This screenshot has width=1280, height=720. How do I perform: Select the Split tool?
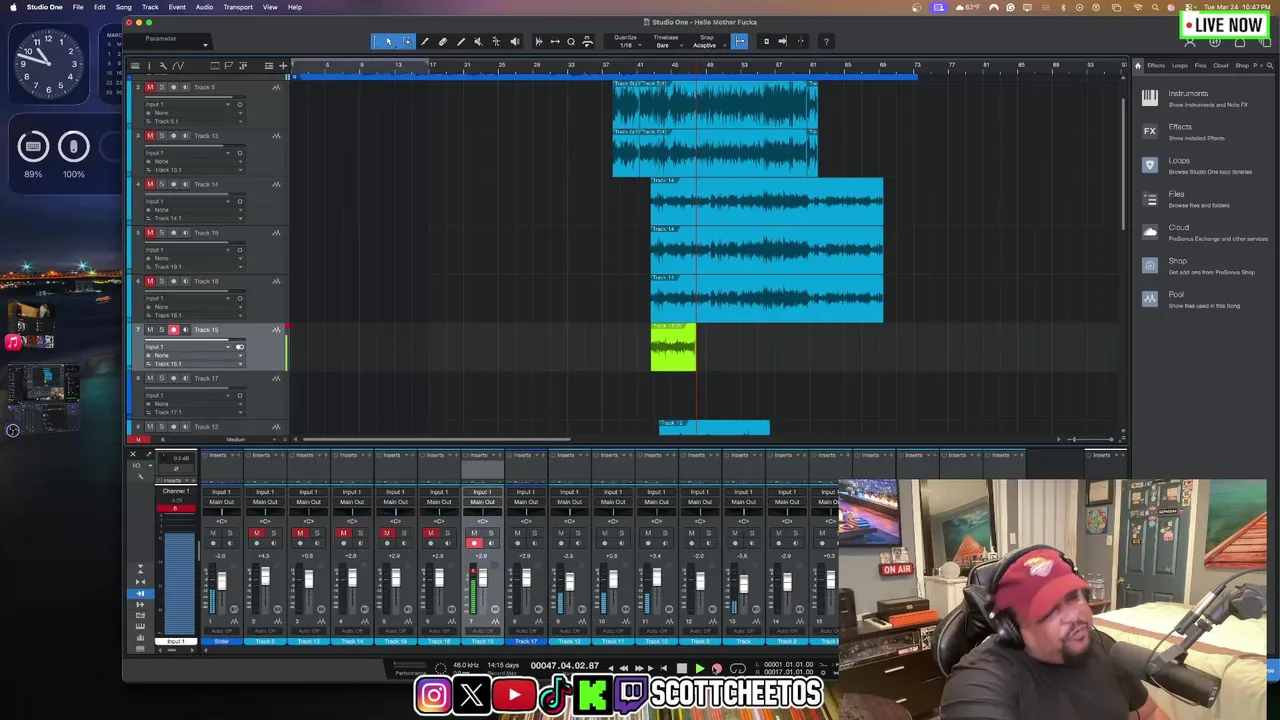(425, 41)
